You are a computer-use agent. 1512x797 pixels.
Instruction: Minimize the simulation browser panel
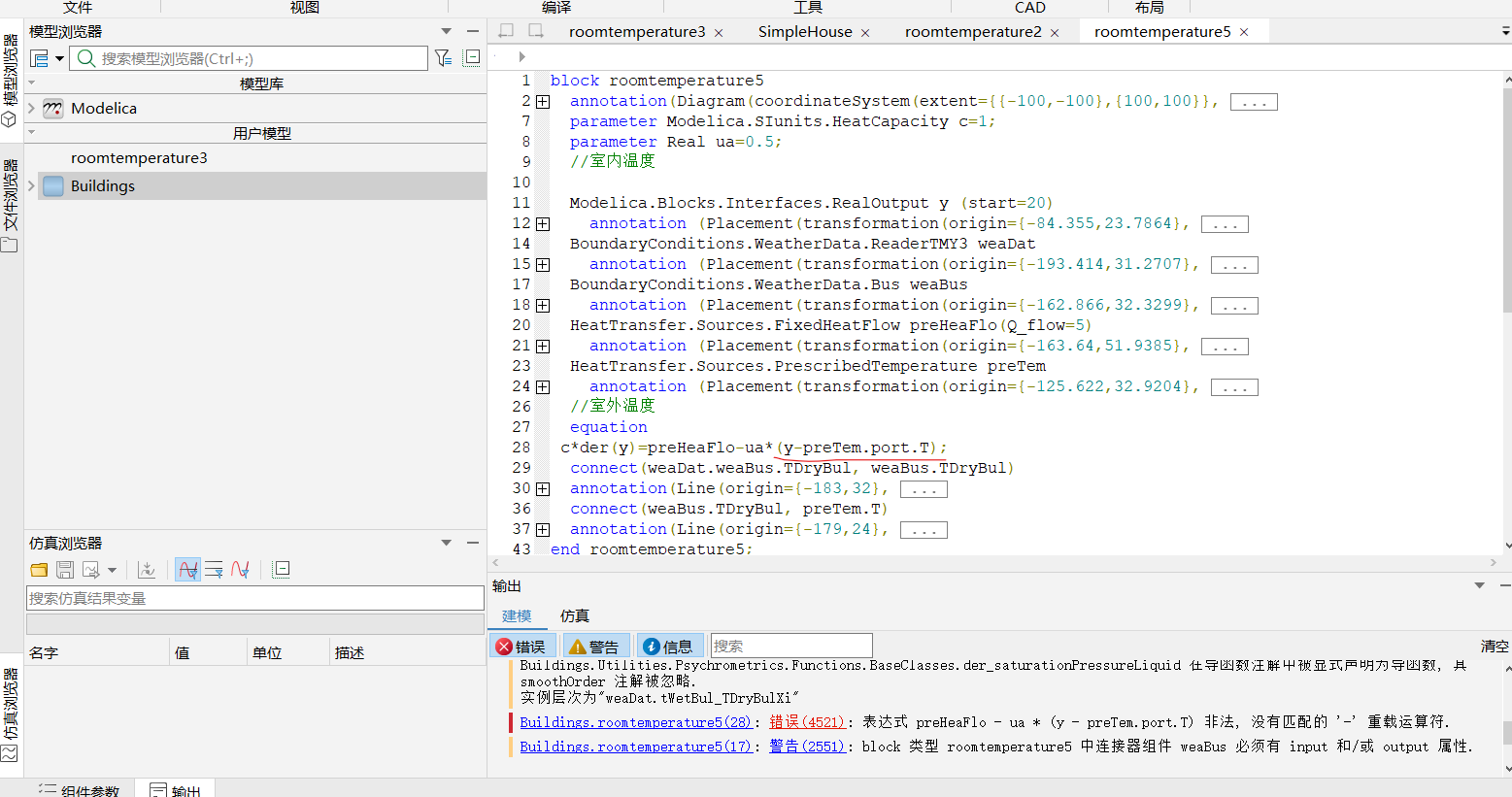coord(473,544)
